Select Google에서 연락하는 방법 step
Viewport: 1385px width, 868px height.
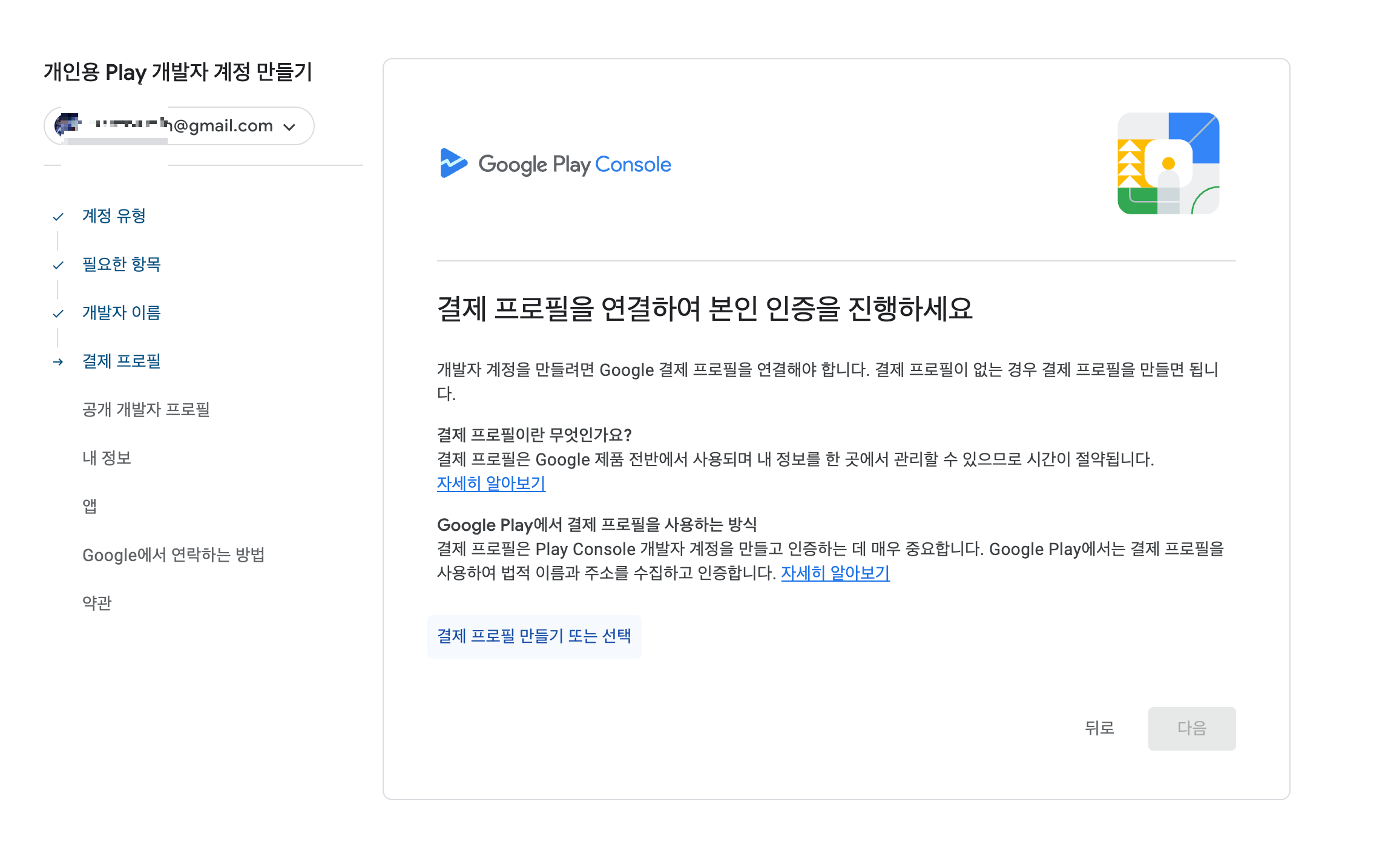[173, 555]
